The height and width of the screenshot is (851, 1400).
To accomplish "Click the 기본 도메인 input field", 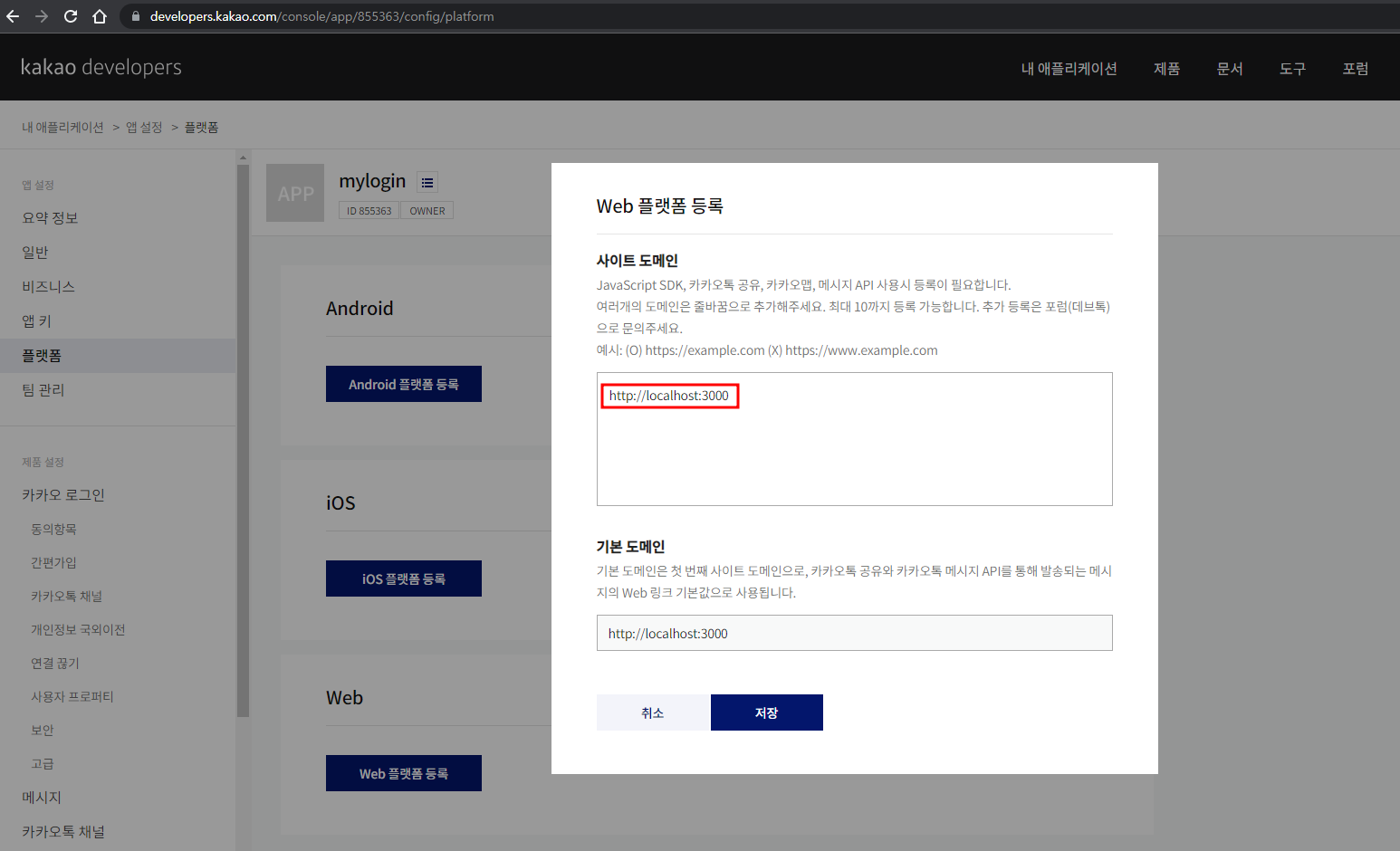I will pyautogui.click(x=855, y=633).
